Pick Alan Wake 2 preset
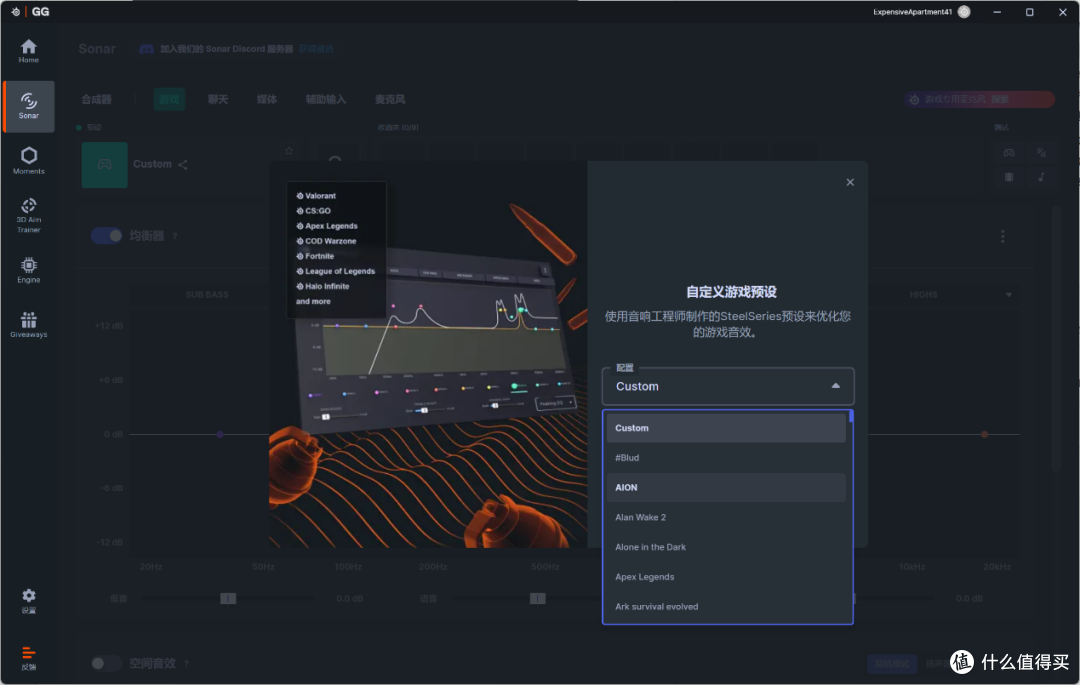The height and width of the screenshot is (685, 1080). [x=726, y=517]
